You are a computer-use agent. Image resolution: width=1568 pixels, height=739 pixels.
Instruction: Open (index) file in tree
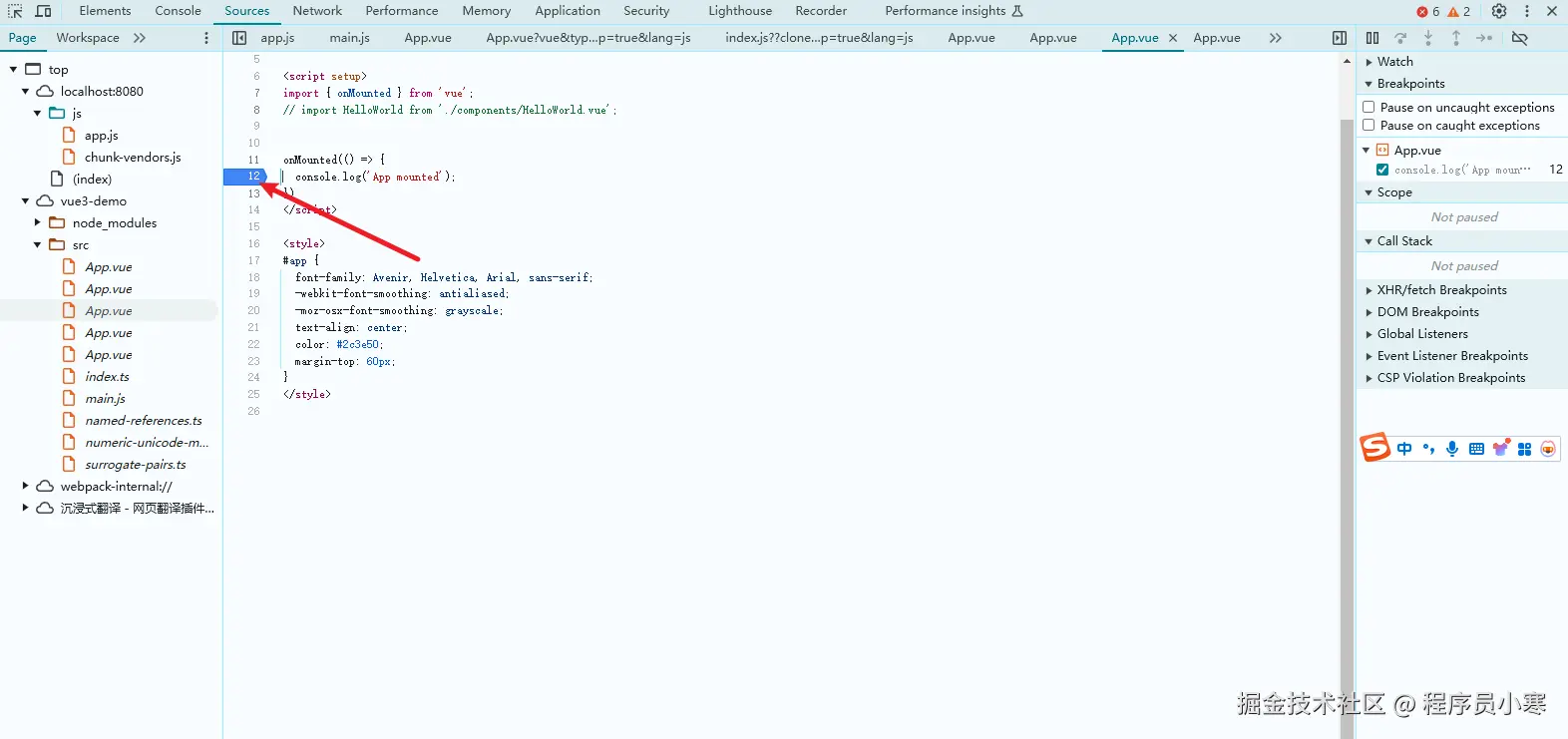point(92,179)
